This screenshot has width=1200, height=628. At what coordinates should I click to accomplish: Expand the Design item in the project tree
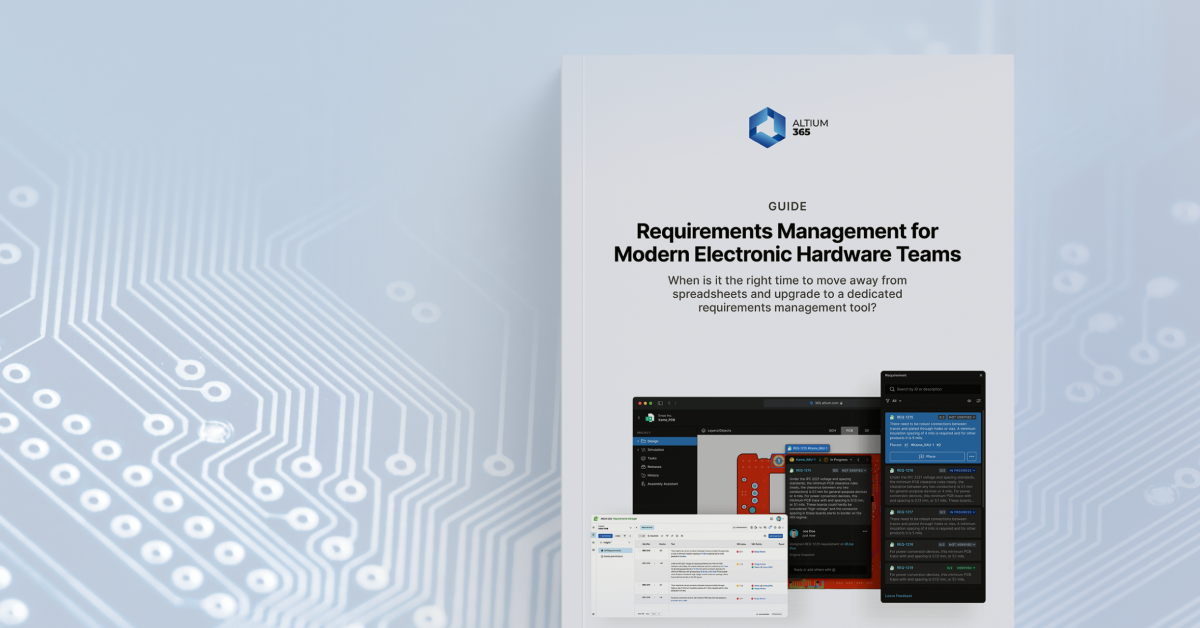(638, 441)
